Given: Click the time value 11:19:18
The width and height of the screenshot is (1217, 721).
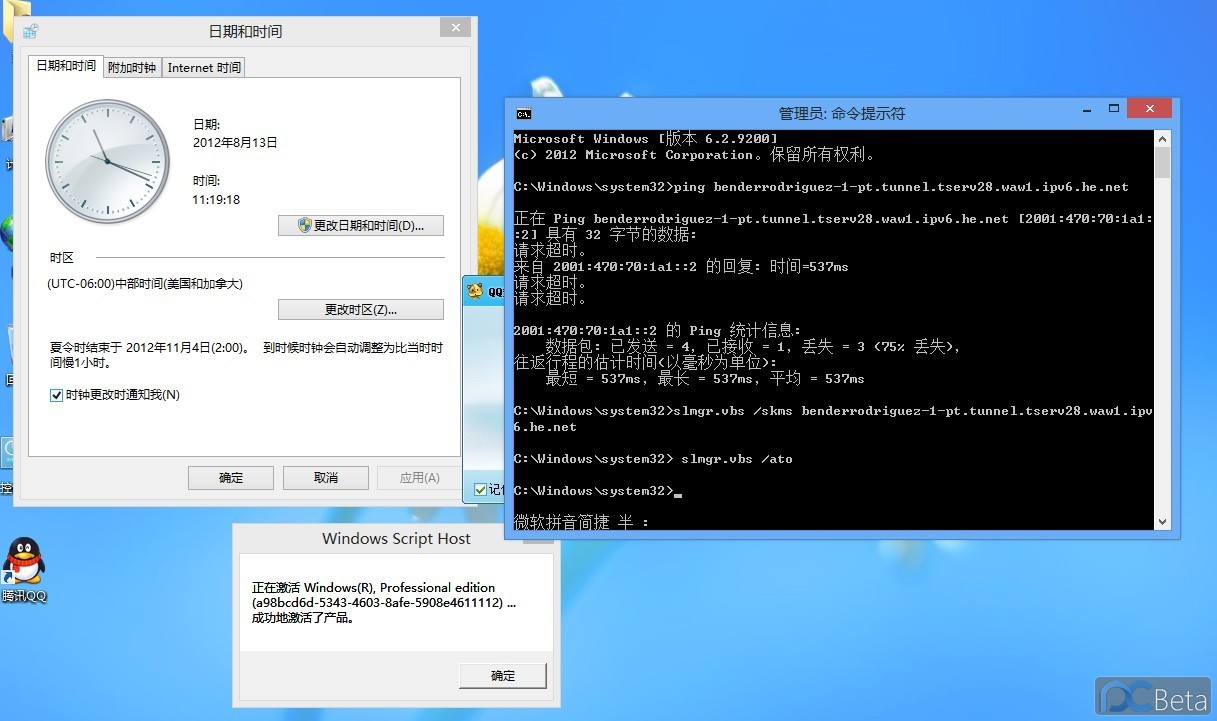Looking at the screenshot, I should point(216,200).
